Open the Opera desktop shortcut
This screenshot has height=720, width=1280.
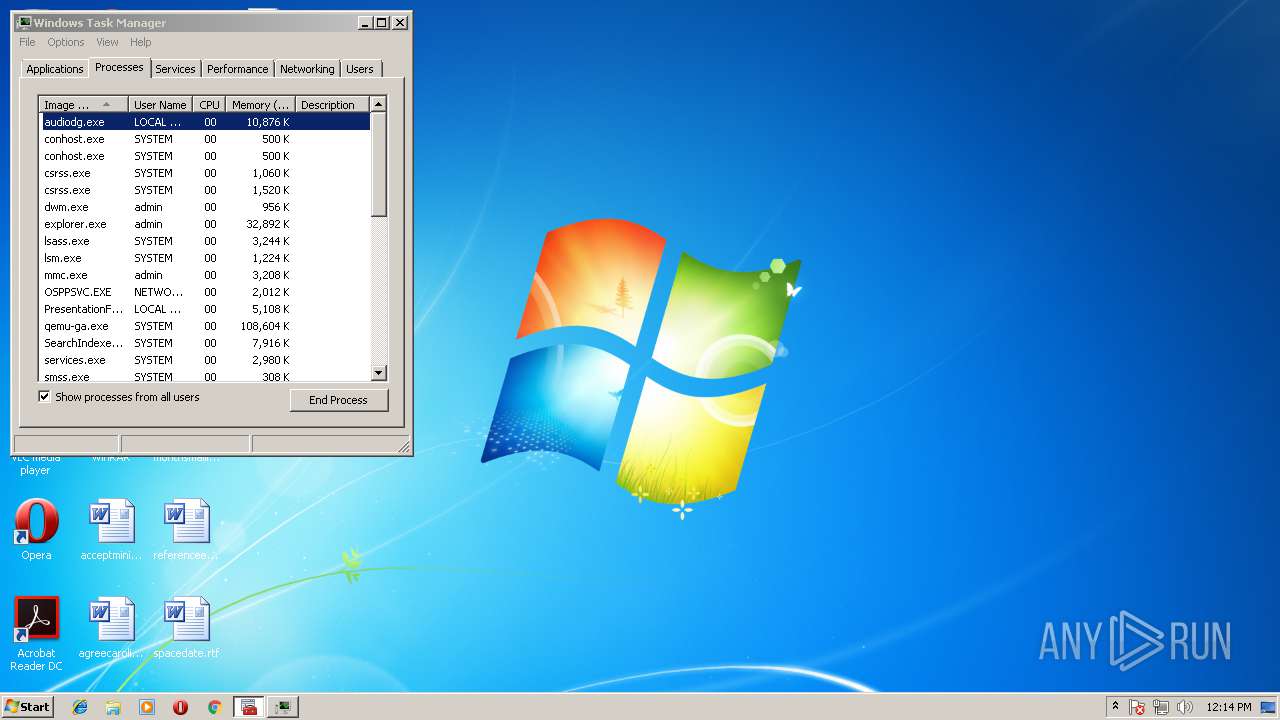[36, 530]
